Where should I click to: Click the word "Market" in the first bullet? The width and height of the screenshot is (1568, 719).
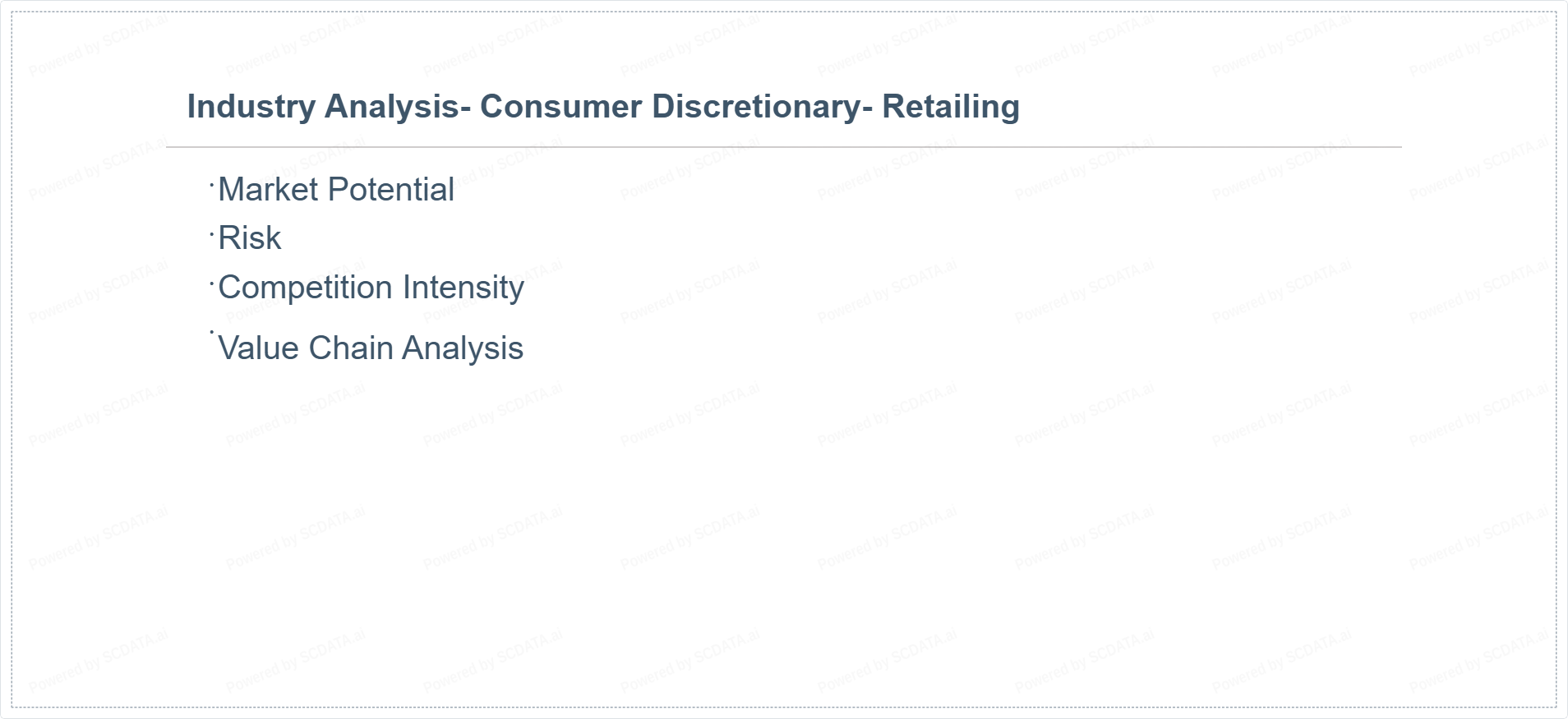click(x=268, y=190)
